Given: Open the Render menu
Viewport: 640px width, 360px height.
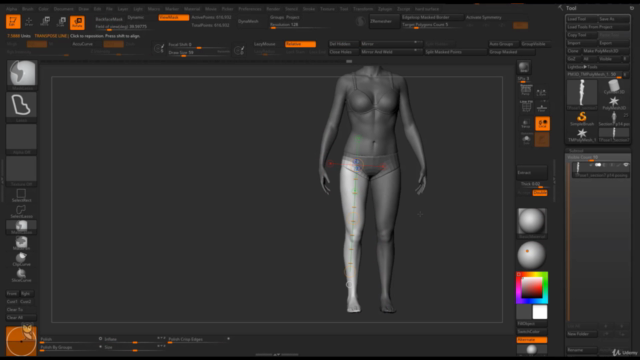Looking at the screenshot, I should tap(273, 9).
